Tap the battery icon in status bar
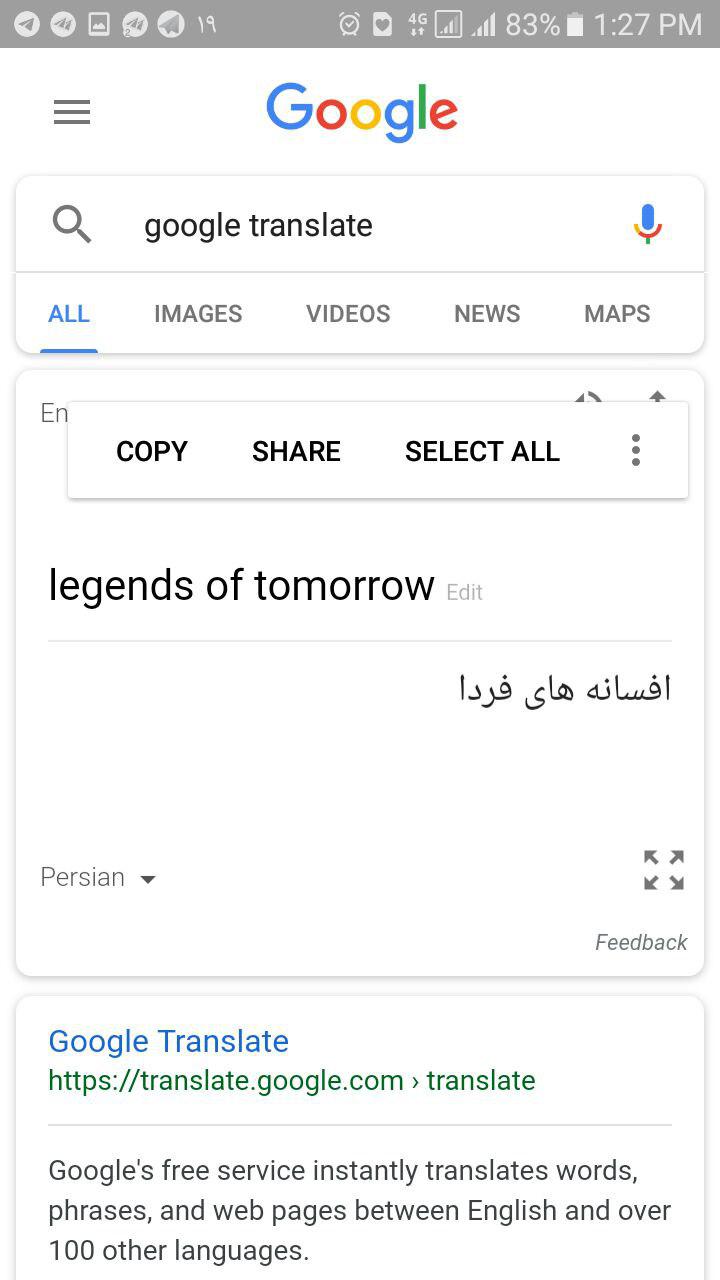Screen dimensions: 720x1280 click(x=575, y=24)
